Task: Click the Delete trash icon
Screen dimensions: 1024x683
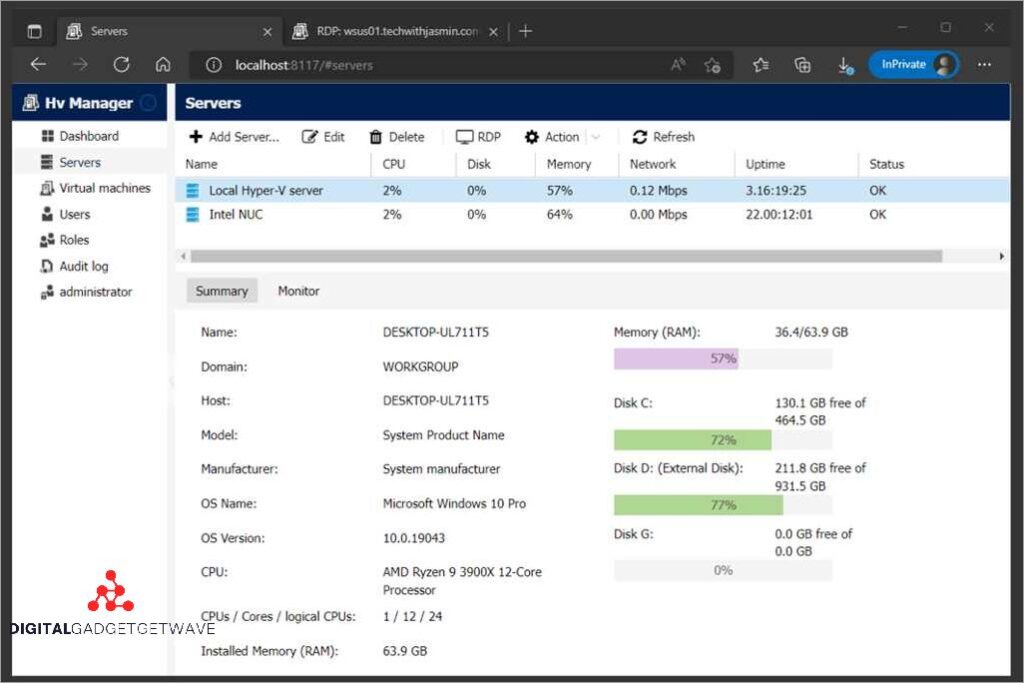Action: (376, 137)
